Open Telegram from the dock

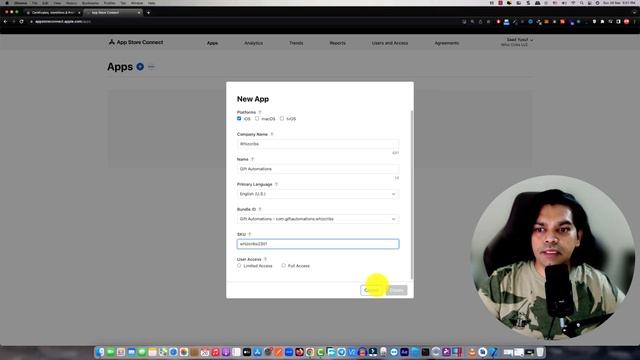[342, 352]
